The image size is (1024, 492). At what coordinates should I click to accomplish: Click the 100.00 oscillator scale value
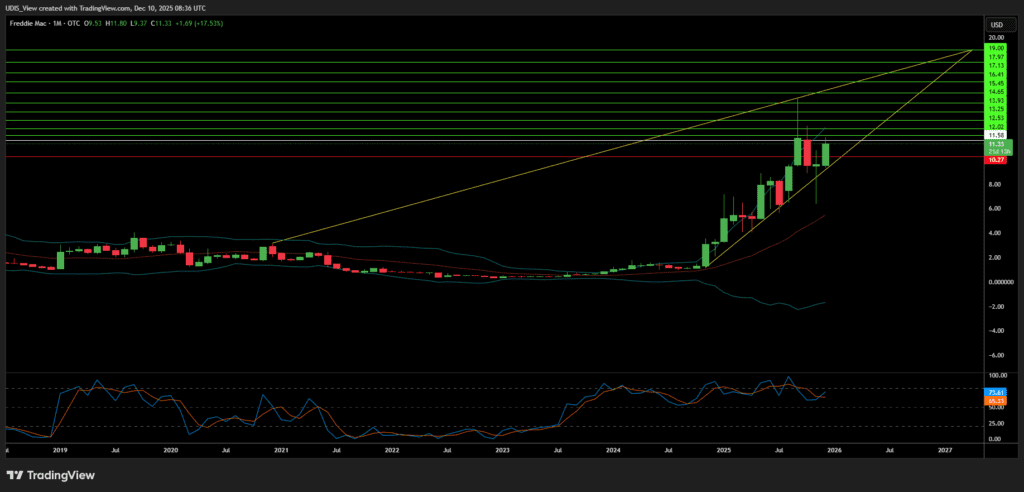pos(996,377)
